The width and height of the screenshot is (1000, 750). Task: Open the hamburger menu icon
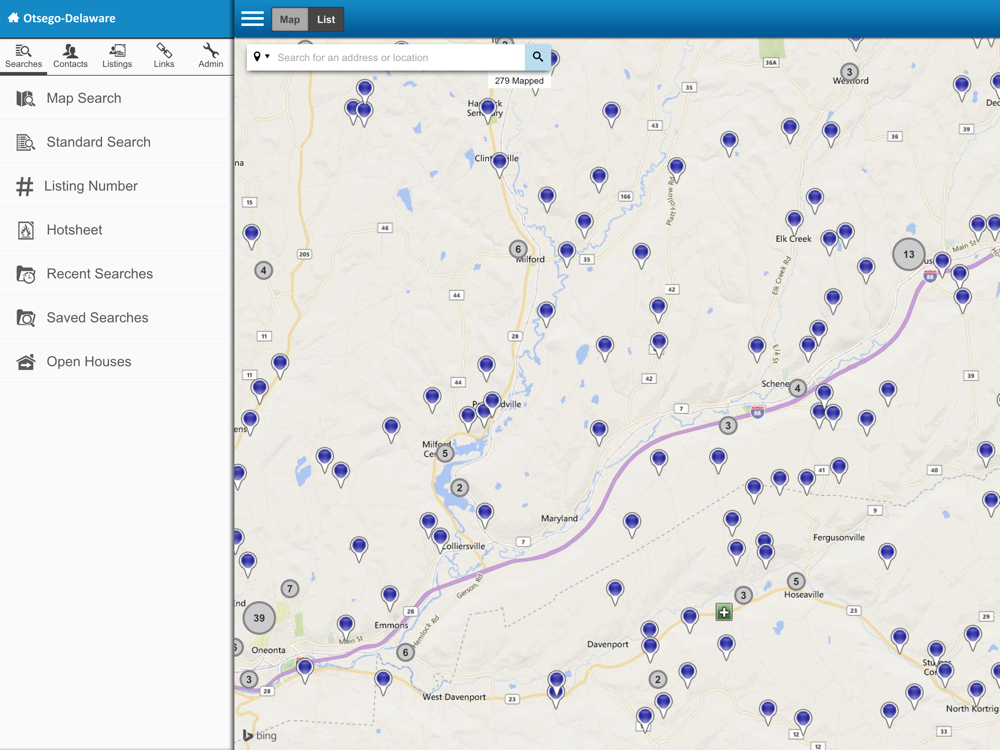252,19
